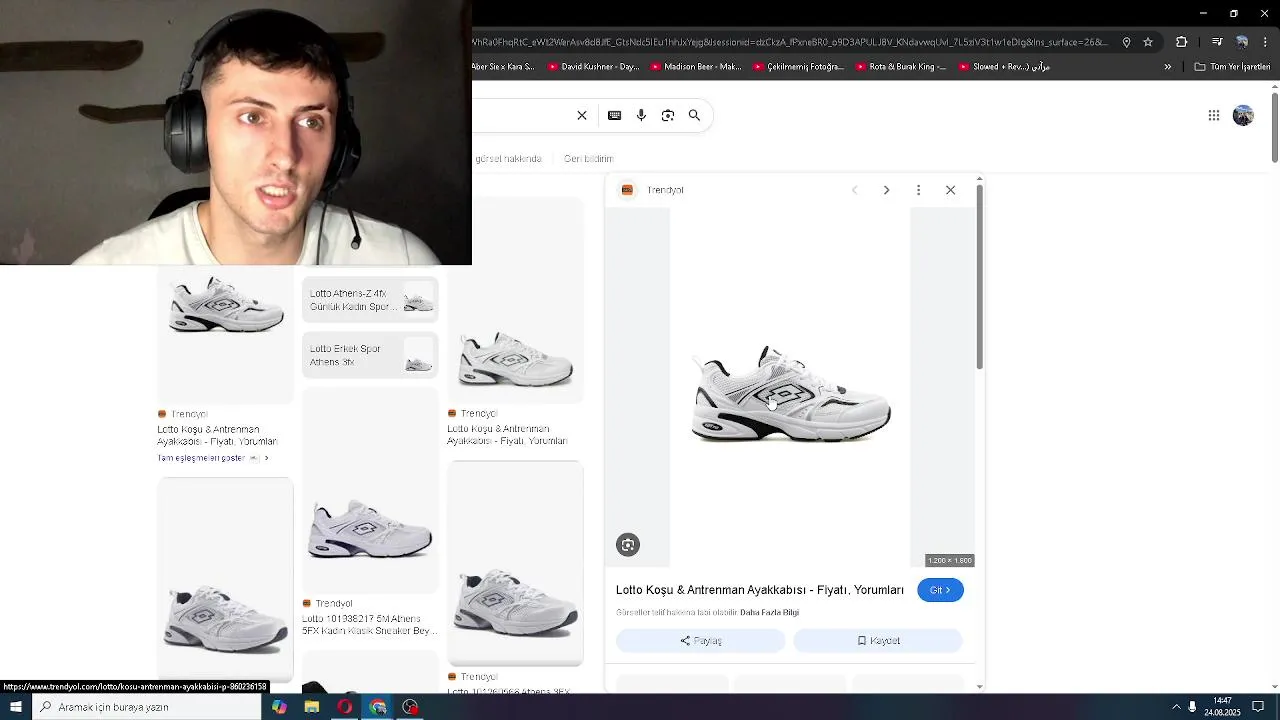This screenshot has width=1280, height=720.
Task: Click the 'Geri bildirim' tab
Action: point(588,159)
